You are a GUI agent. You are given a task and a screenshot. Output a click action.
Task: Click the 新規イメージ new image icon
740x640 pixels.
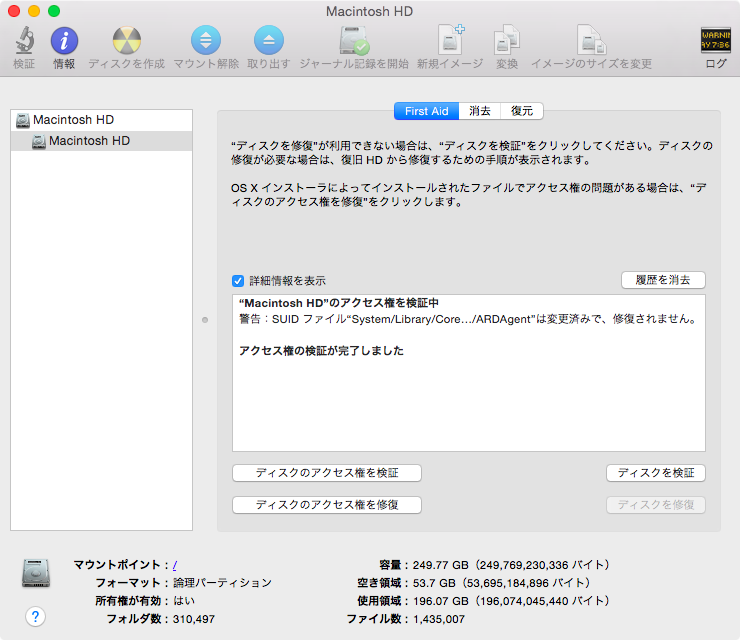pos(450,40)
